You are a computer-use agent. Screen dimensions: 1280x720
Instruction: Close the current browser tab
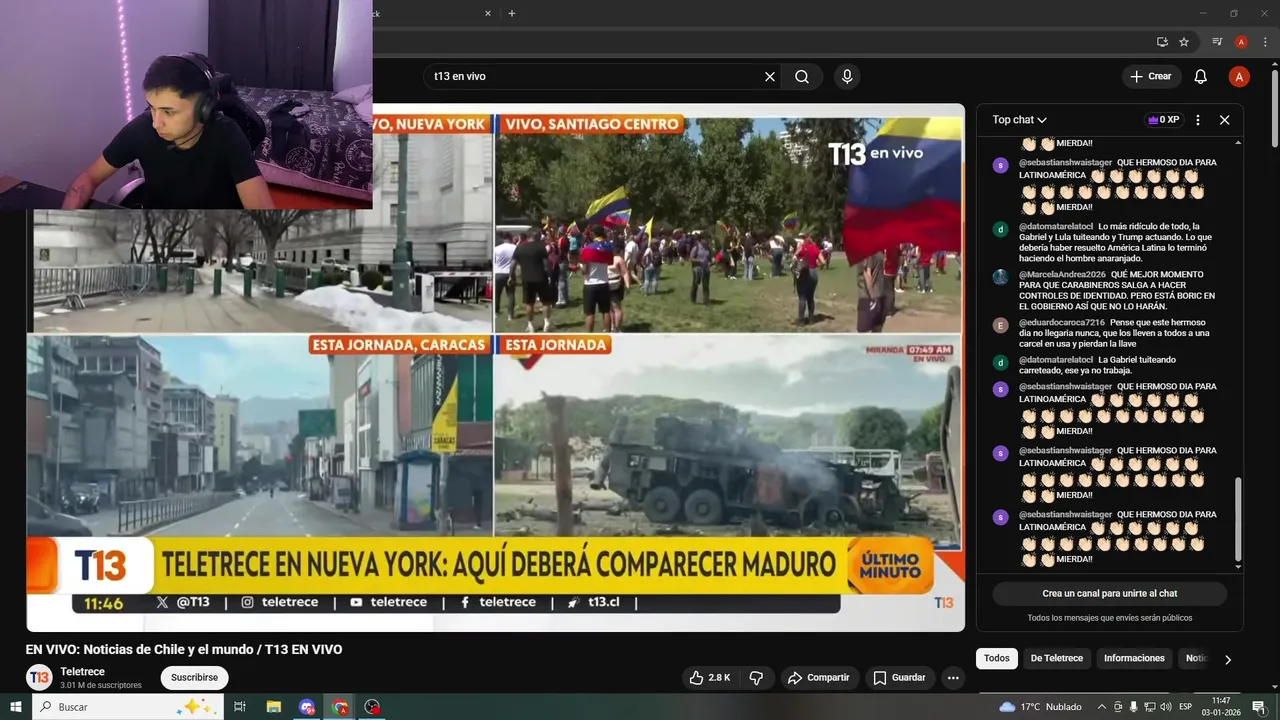click(x=488, y=13)
